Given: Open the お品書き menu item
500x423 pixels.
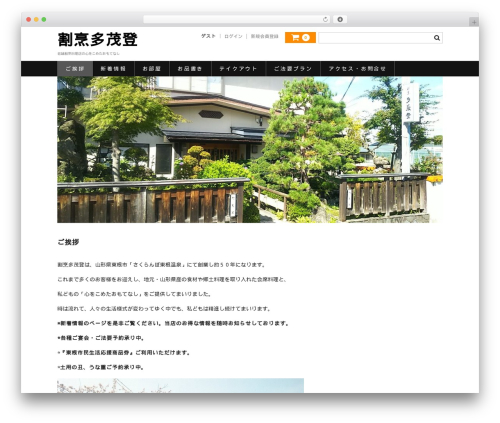Looking at the screenshot, I should (x=190, y=69).
